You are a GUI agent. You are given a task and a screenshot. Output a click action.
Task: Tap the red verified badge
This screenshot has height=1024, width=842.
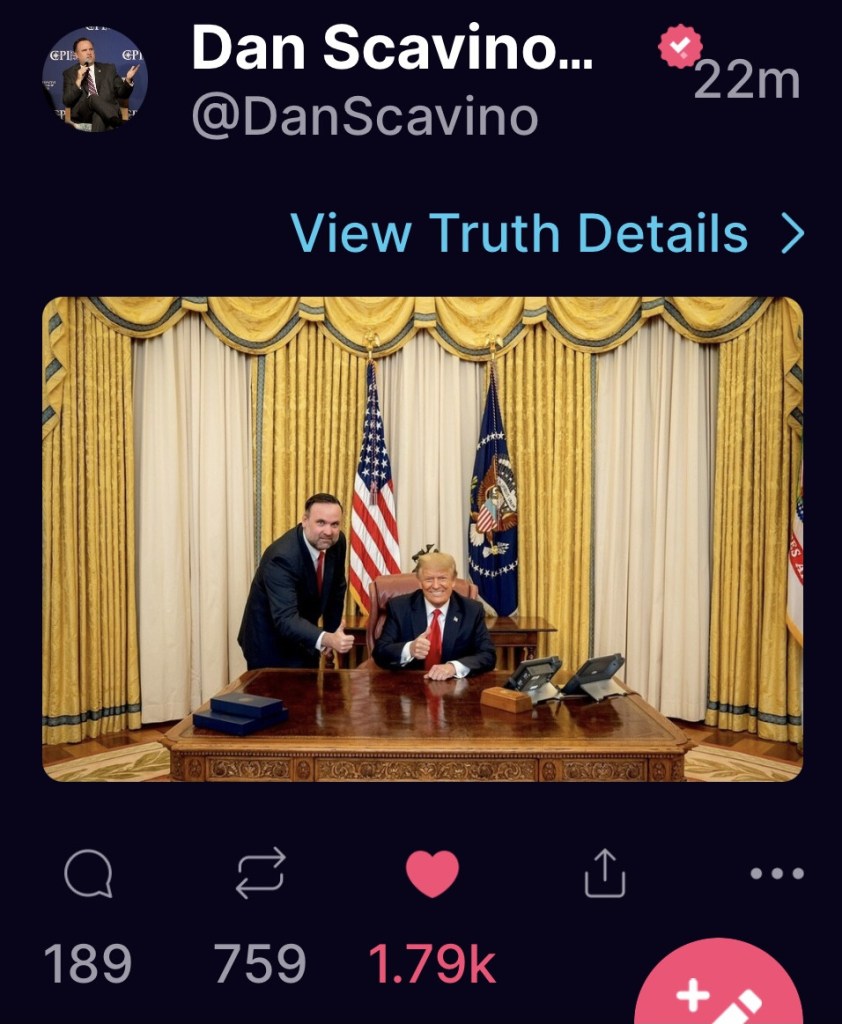680,46
